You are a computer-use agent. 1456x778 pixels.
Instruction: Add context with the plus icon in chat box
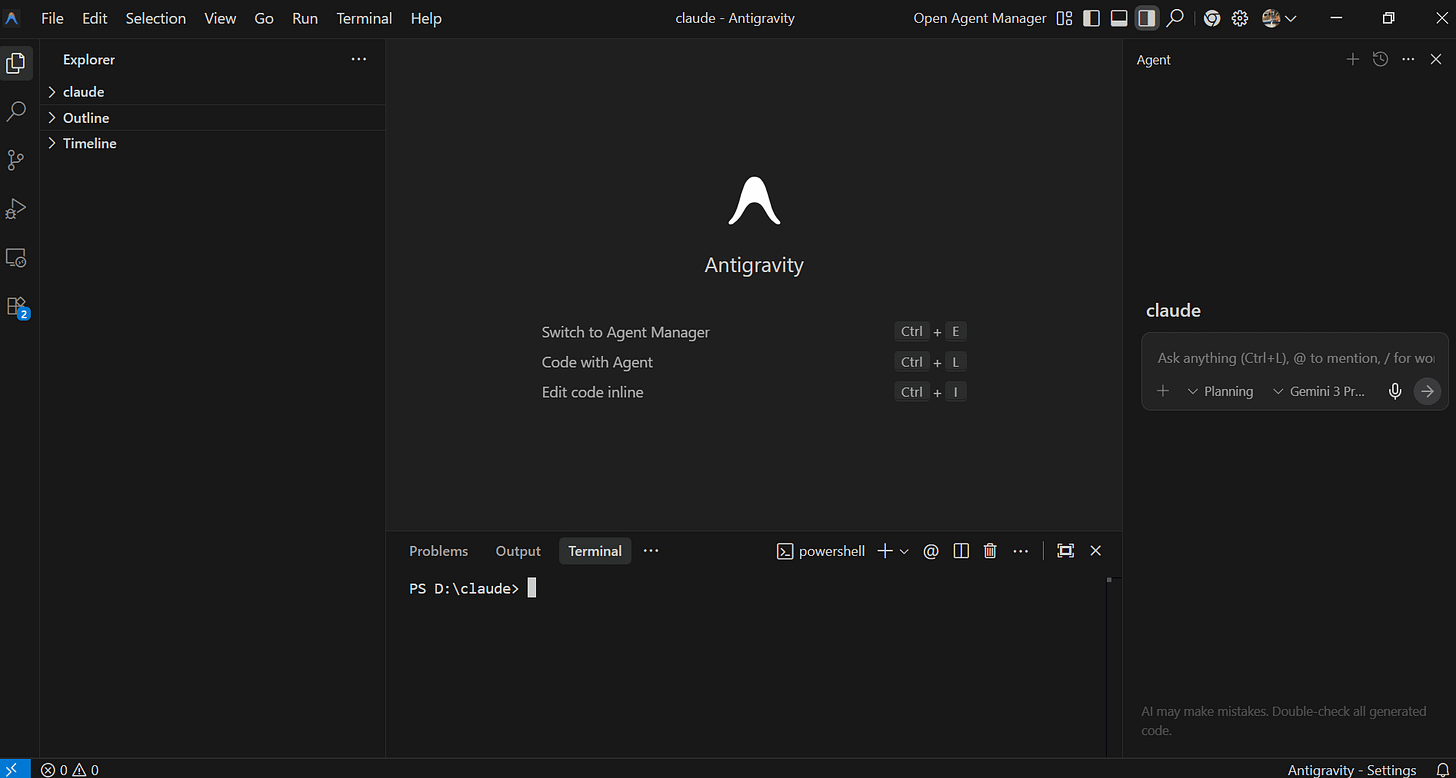point(1163,391)
